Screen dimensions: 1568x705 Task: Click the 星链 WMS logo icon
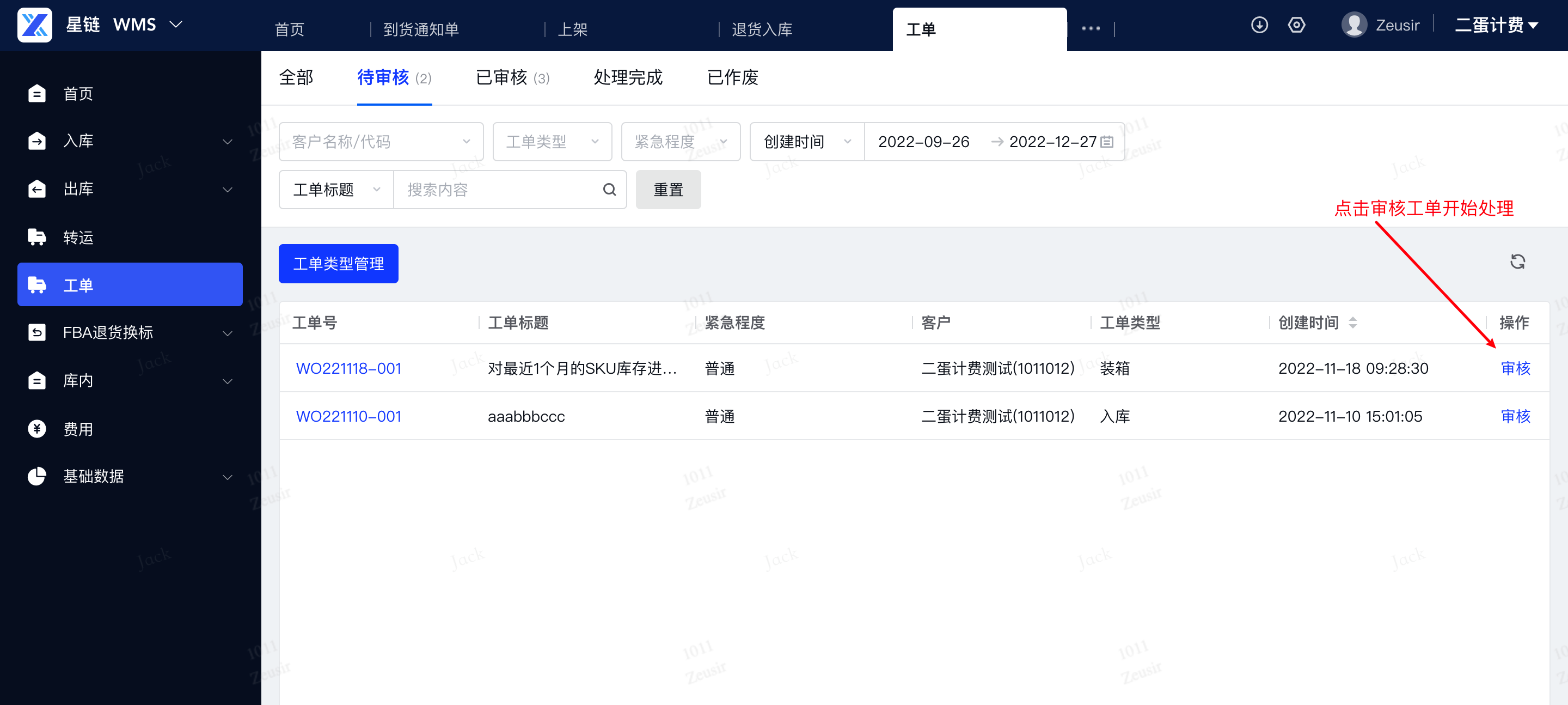pyautogui.click(x=35, y=25)
